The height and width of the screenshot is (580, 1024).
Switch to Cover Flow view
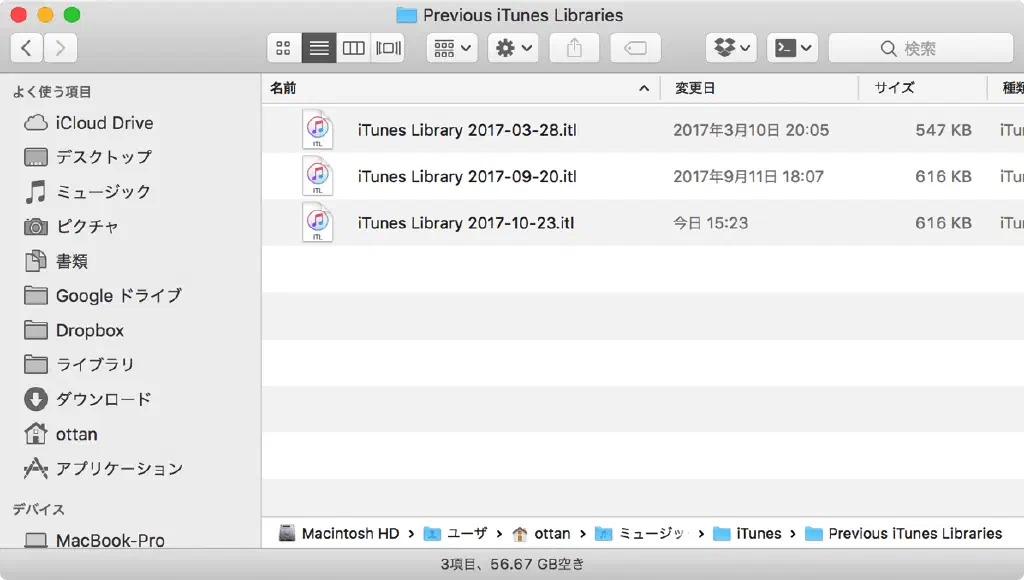pyautogui.click(x=388, y=48)
